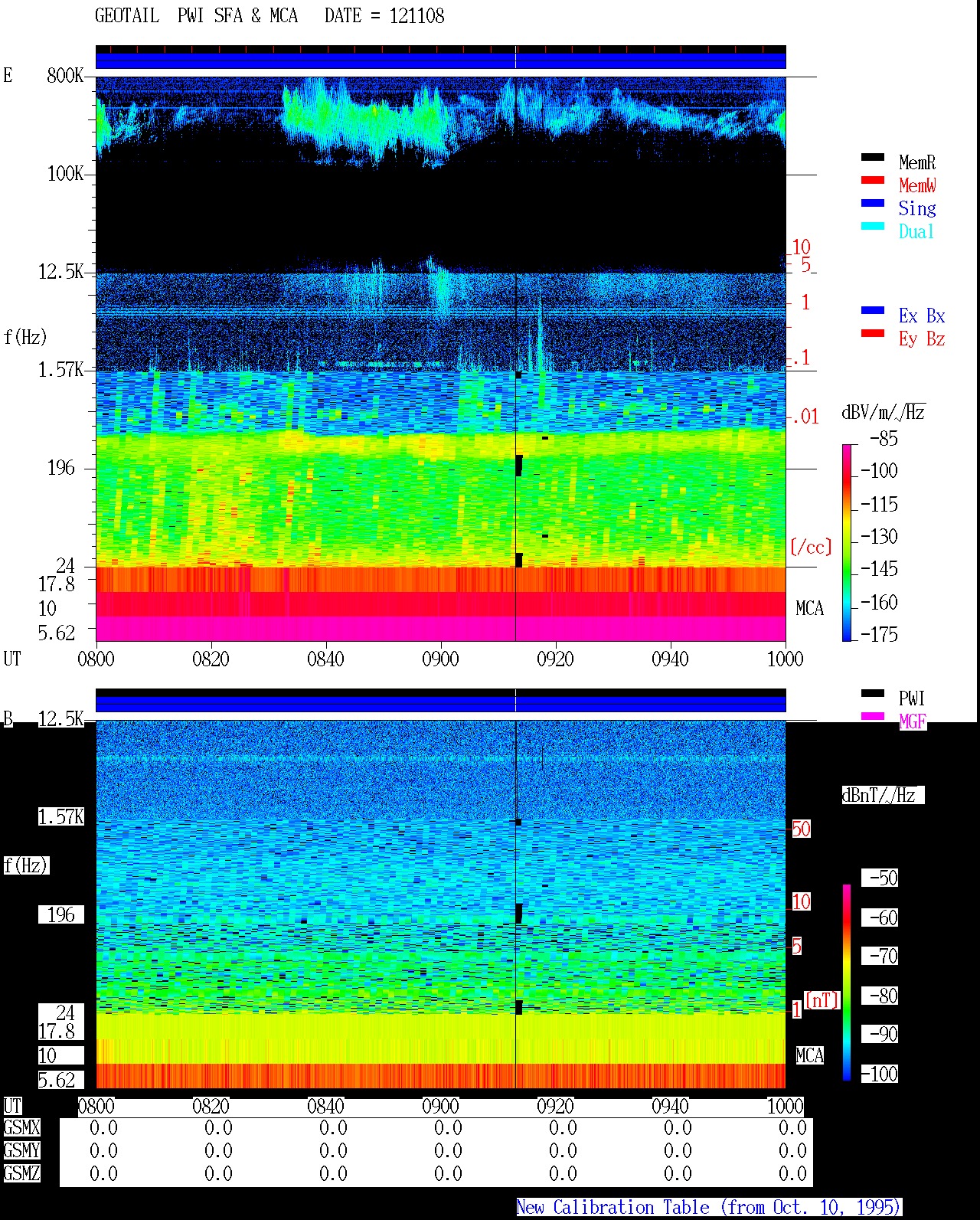Viewport: 980px width, 1220px height.
Task: Click the 'GSMX' row label
Action: pos(22,1128)
